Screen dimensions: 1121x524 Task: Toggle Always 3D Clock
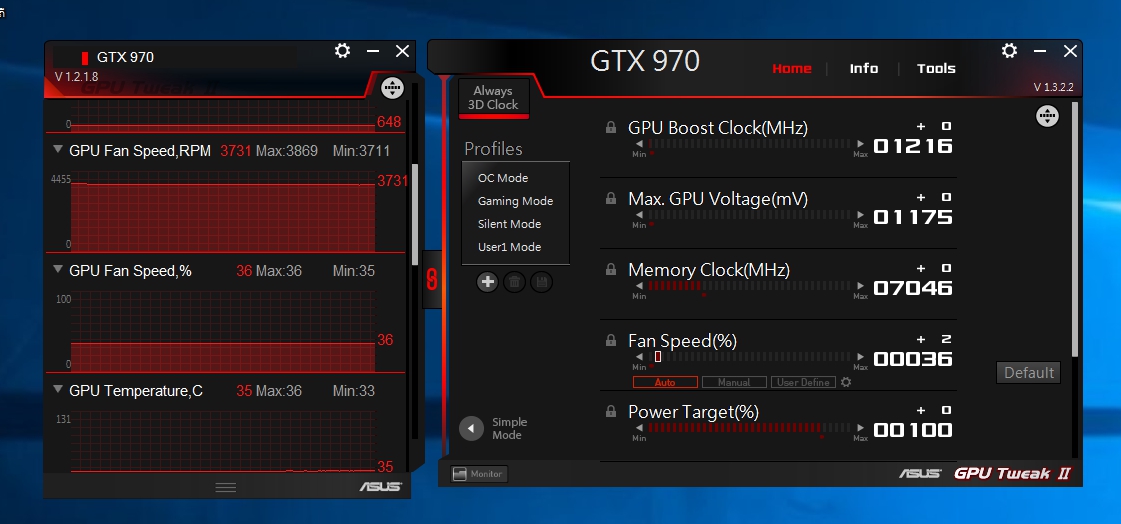coord(493,98)
